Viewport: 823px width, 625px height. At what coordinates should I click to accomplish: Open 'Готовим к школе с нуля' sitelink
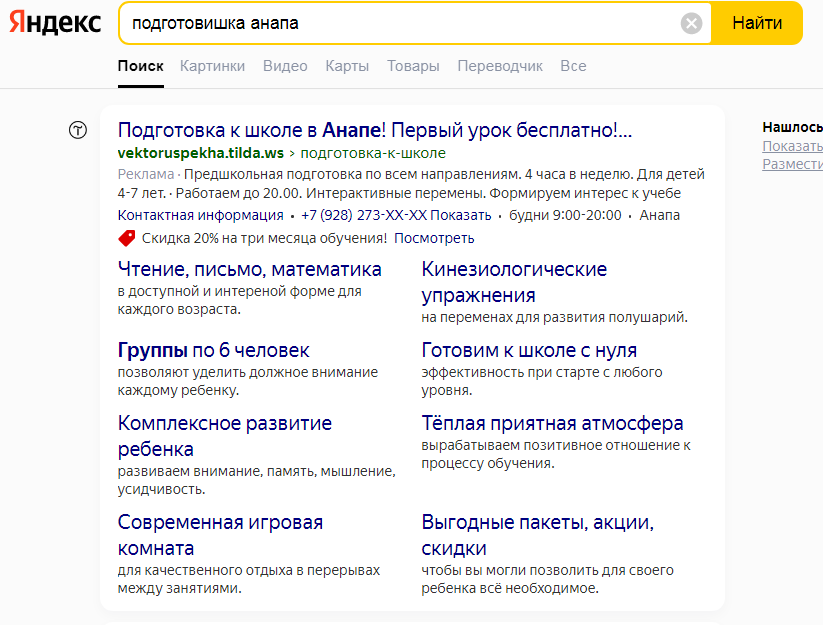click(529, 350)
